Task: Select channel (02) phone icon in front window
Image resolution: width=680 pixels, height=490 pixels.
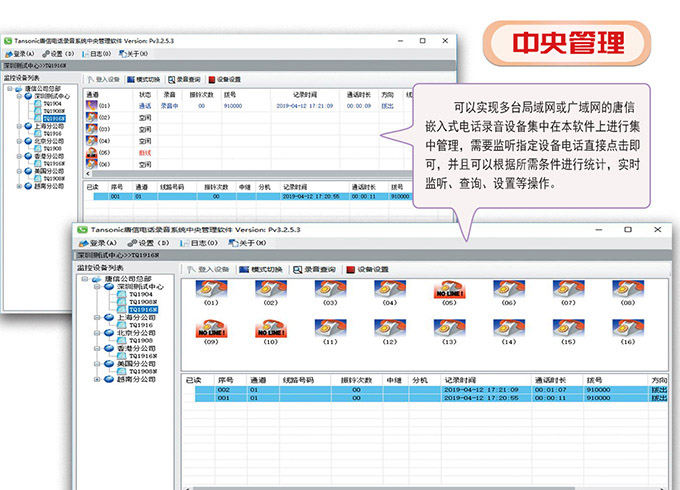Action: 271,289
